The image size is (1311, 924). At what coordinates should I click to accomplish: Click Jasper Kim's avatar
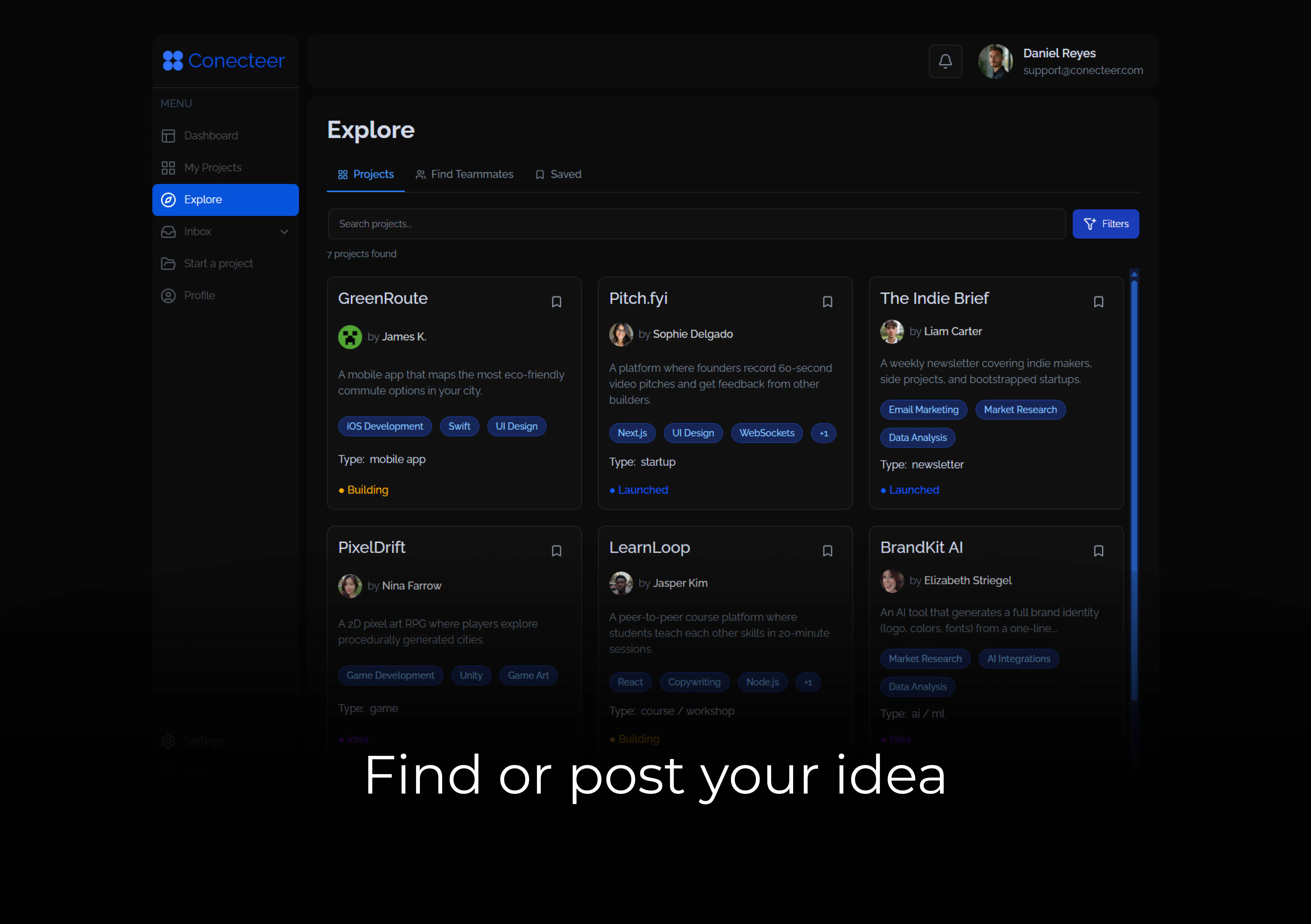[621, 583]
